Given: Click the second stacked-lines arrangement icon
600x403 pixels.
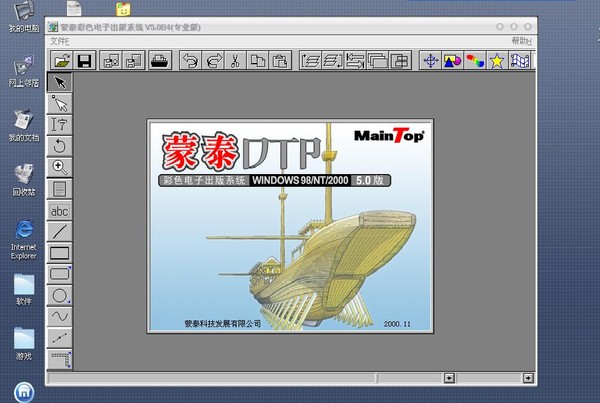Looking at the screenshot, I should point(333,60).
